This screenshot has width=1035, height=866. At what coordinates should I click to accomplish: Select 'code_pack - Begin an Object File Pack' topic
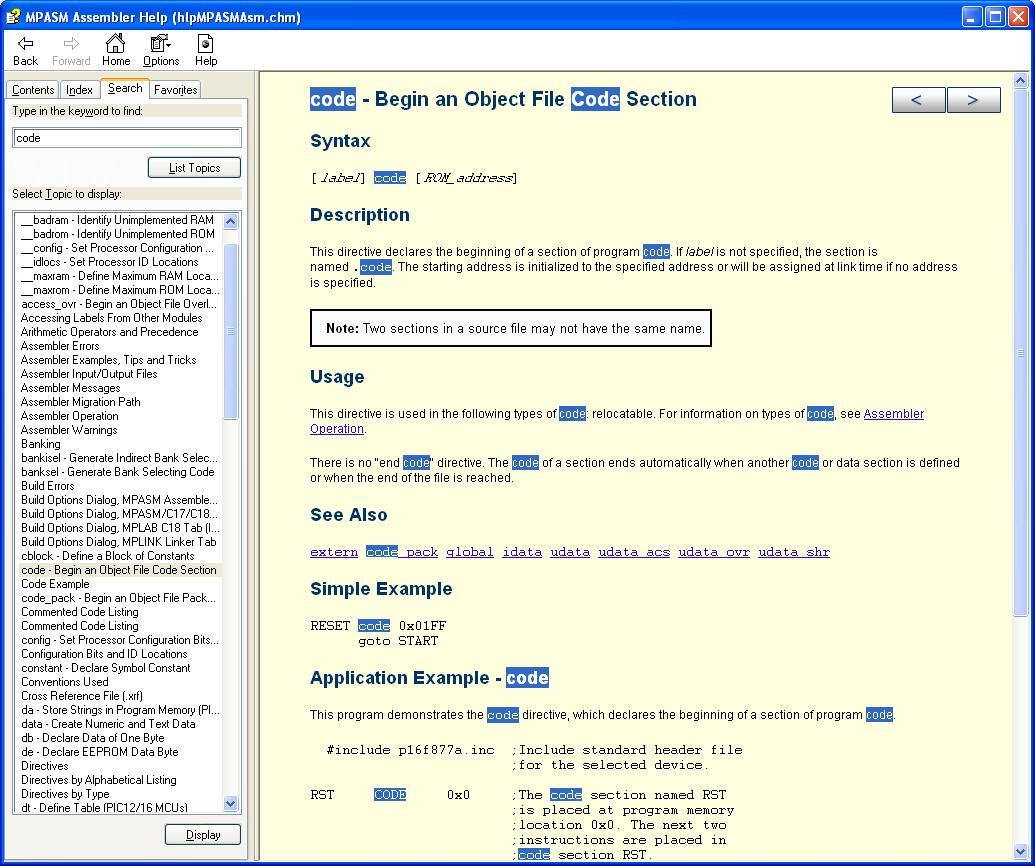pos(118,597)
